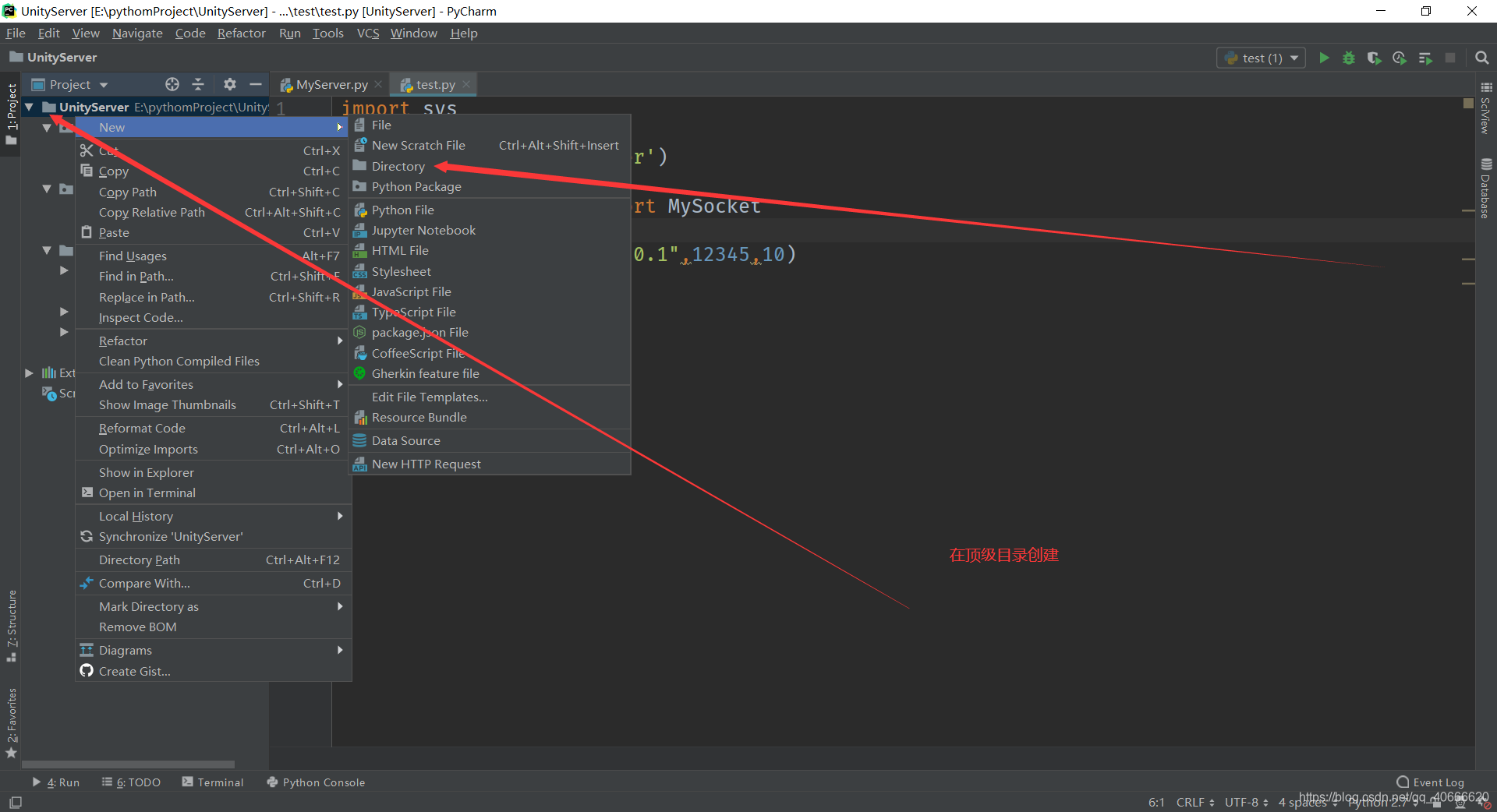This screenshot has width=1497, height=812.
Task: Open the test (1) run configuration dropdown
Action: 1262,58
